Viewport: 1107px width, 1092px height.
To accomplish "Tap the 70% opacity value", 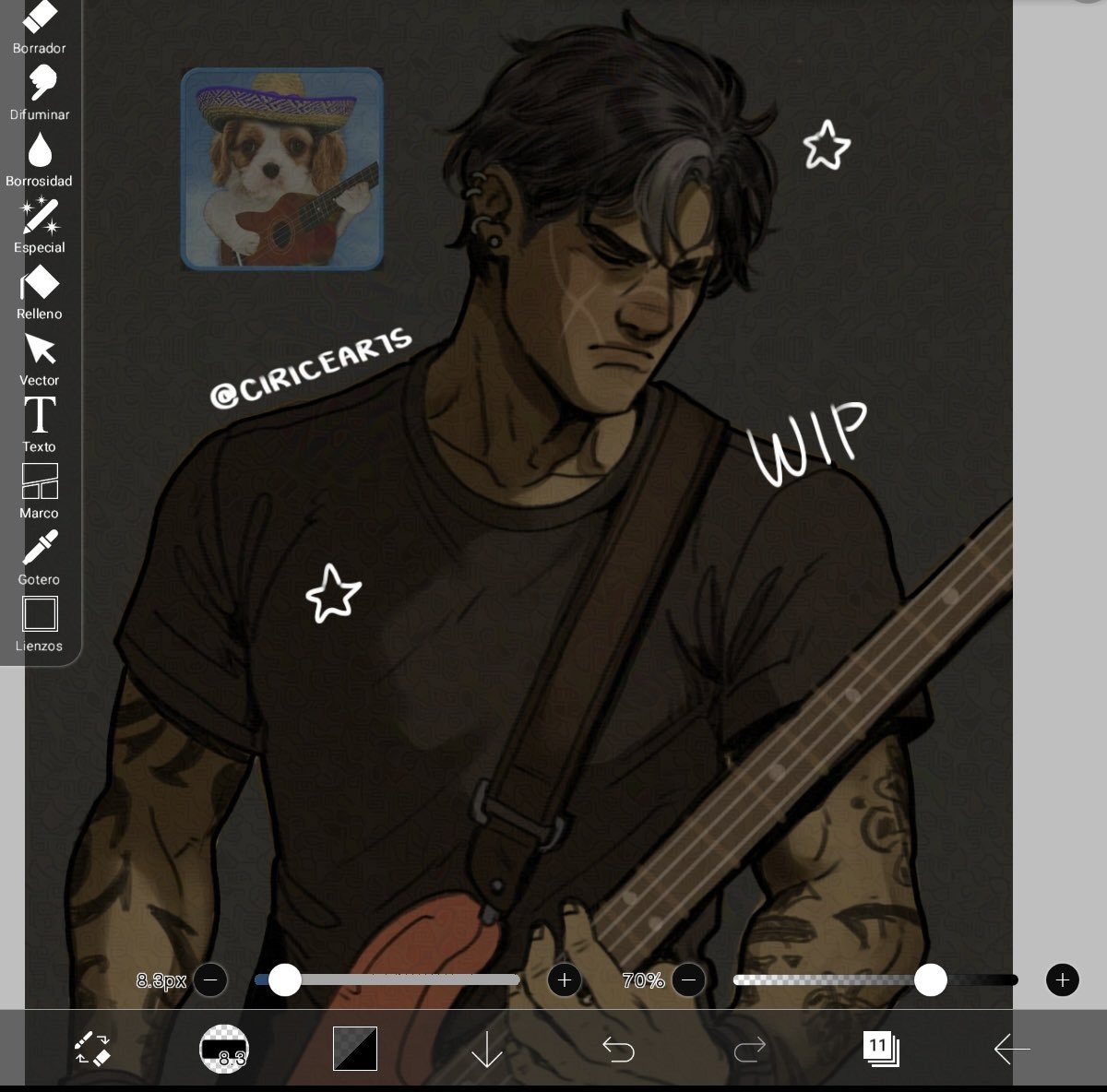I will 643,980.
